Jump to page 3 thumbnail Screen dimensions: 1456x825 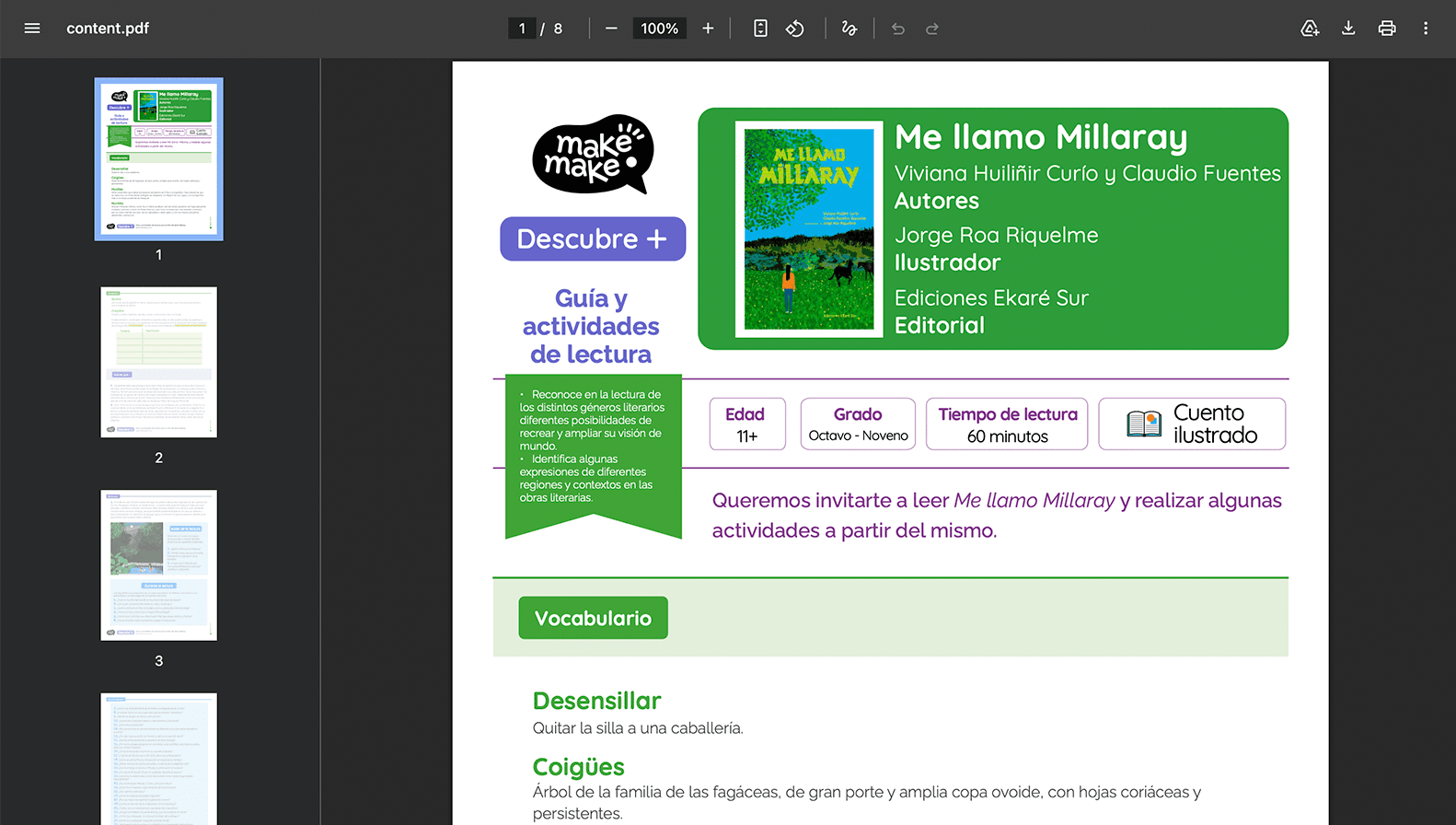click(159, 565)
